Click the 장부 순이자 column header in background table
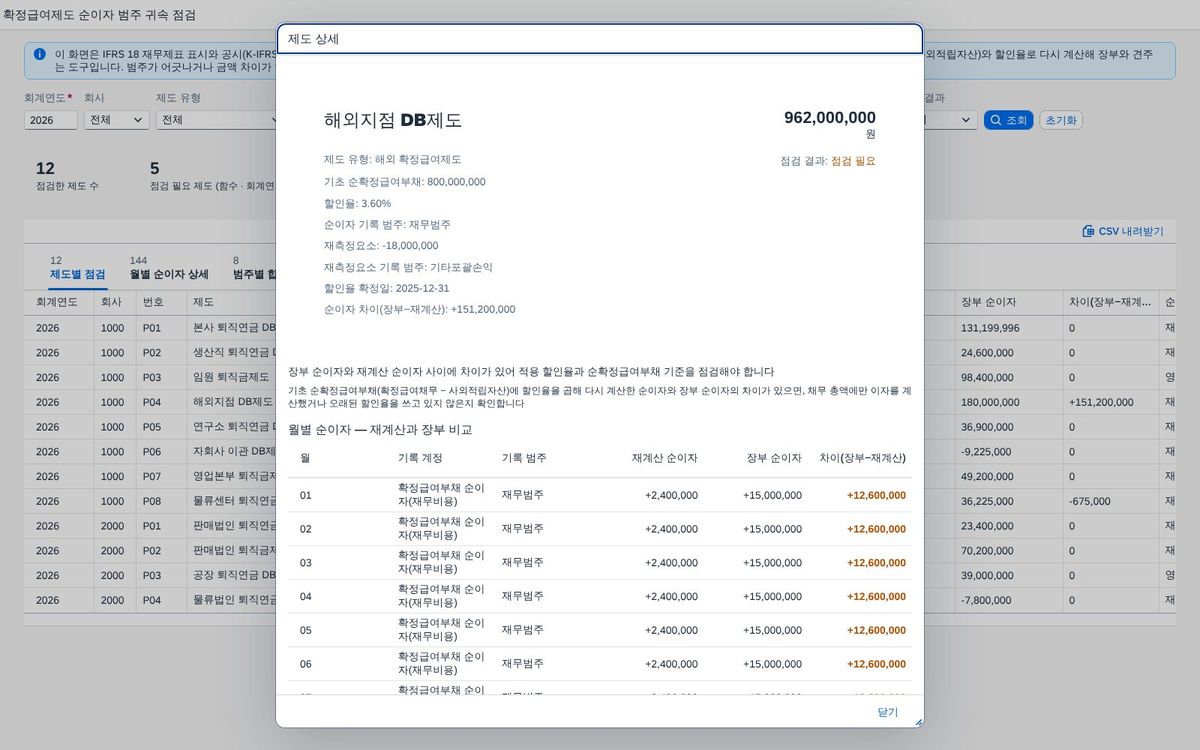Image resolution: width=1200 pixels, height=750 pixels. pyautogui.click(x=1007, y=302)
